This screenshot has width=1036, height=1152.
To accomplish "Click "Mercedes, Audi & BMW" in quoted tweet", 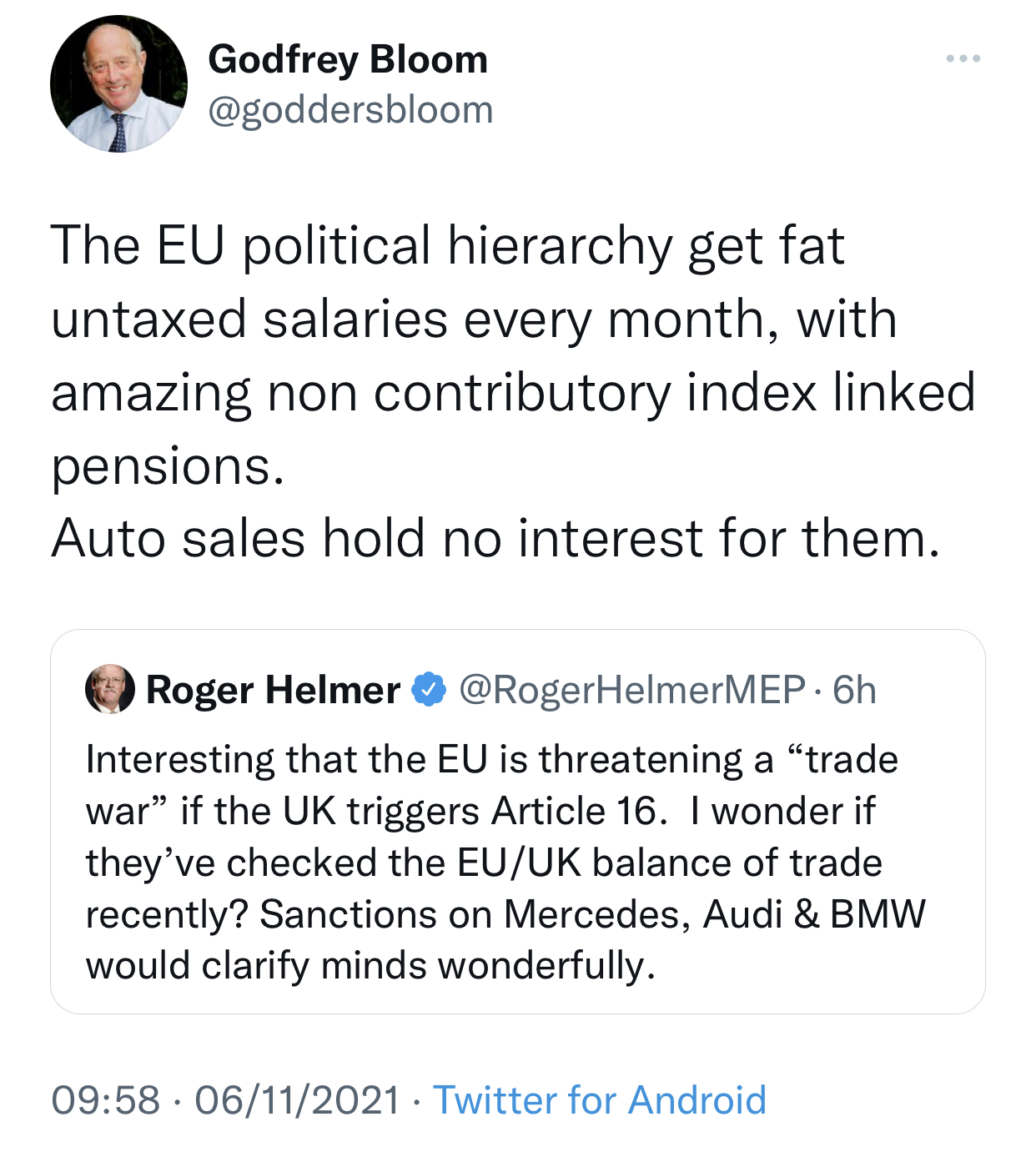I will click(x=715, y=914).
